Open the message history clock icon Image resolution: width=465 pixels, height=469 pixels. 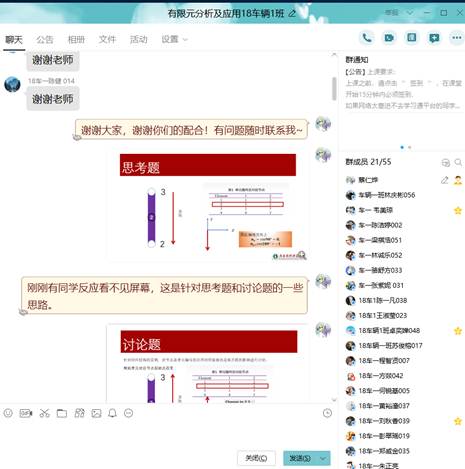pos(327,413)
